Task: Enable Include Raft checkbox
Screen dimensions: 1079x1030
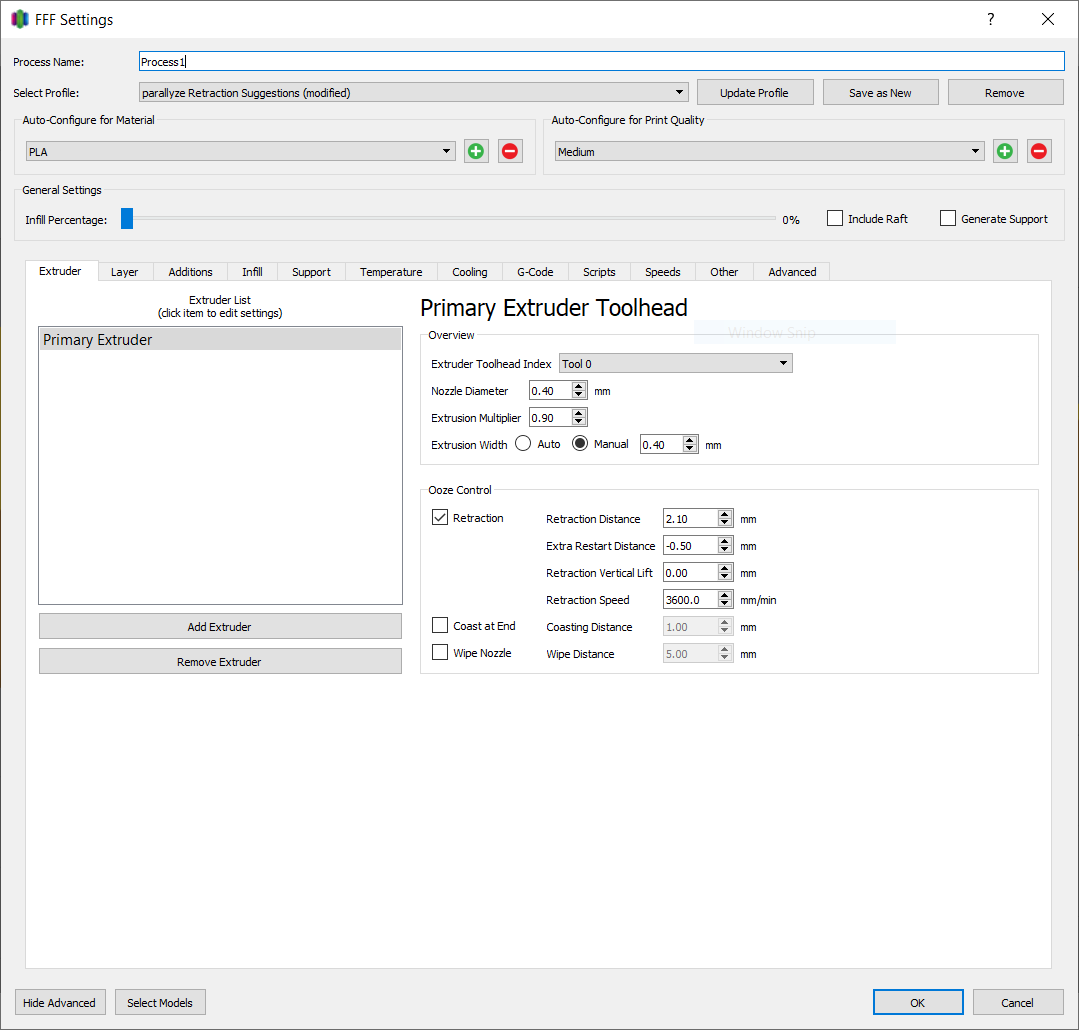Action: coord(835,219)
